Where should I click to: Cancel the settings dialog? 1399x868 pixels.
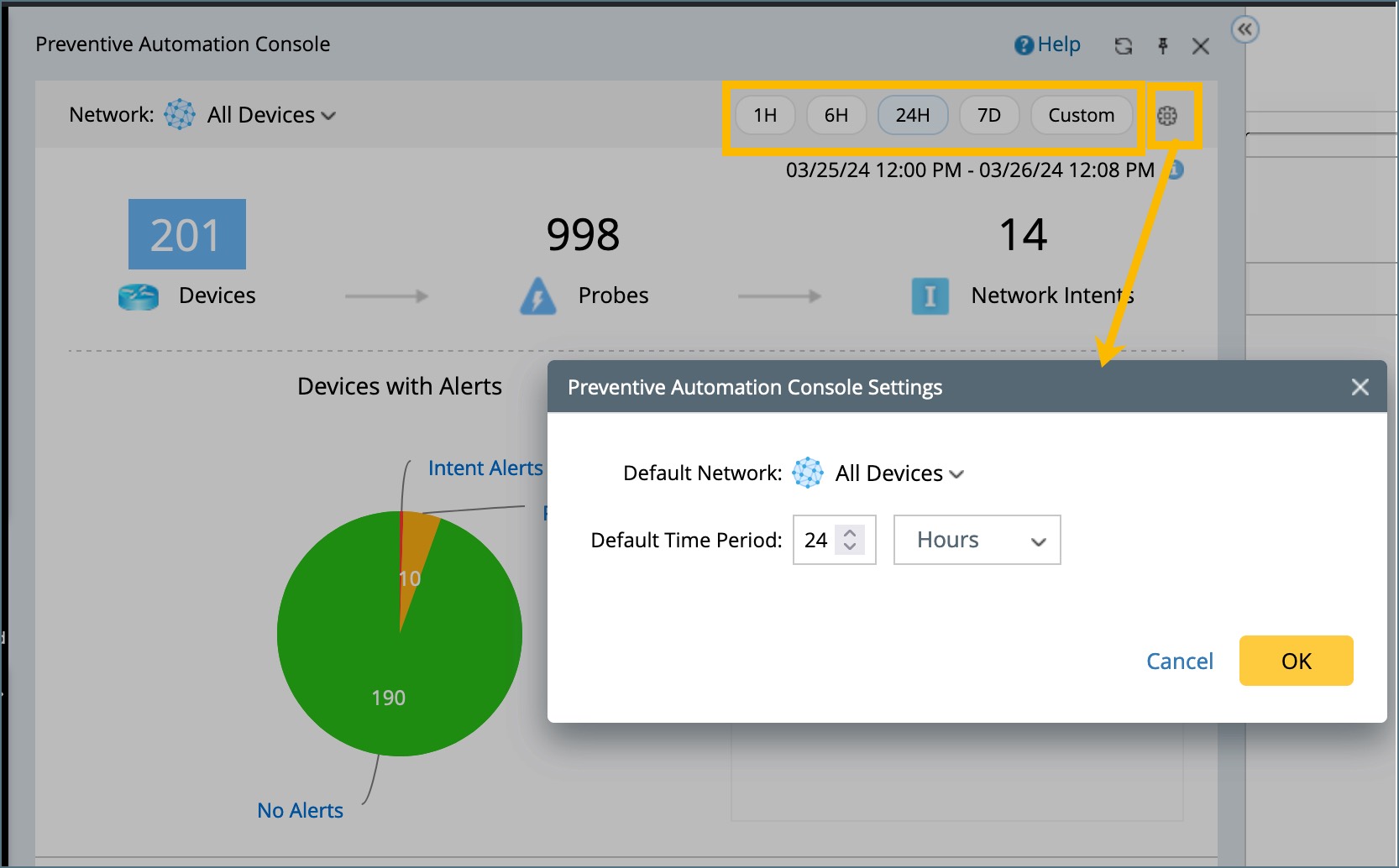click(1179, 661)
